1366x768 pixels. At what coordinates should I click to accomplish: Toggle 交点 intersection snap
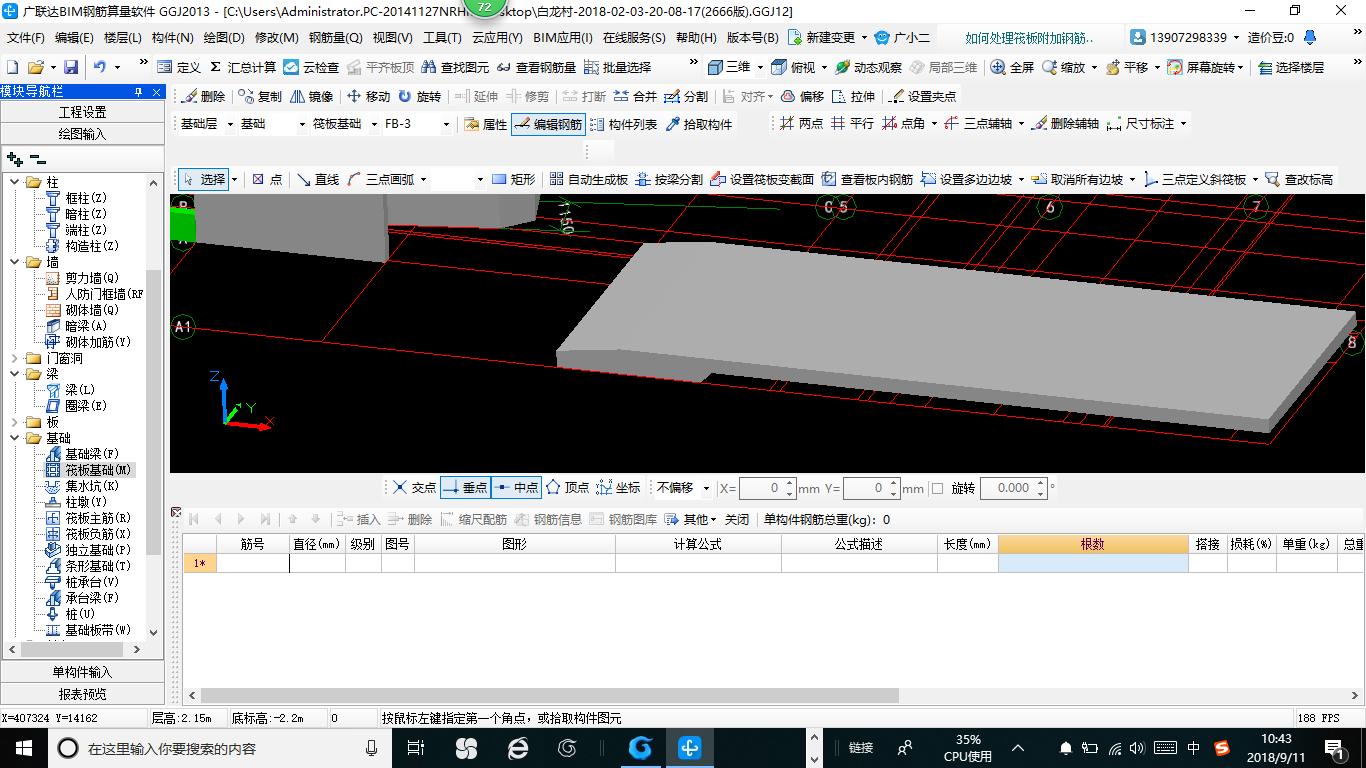pos(414,488)
